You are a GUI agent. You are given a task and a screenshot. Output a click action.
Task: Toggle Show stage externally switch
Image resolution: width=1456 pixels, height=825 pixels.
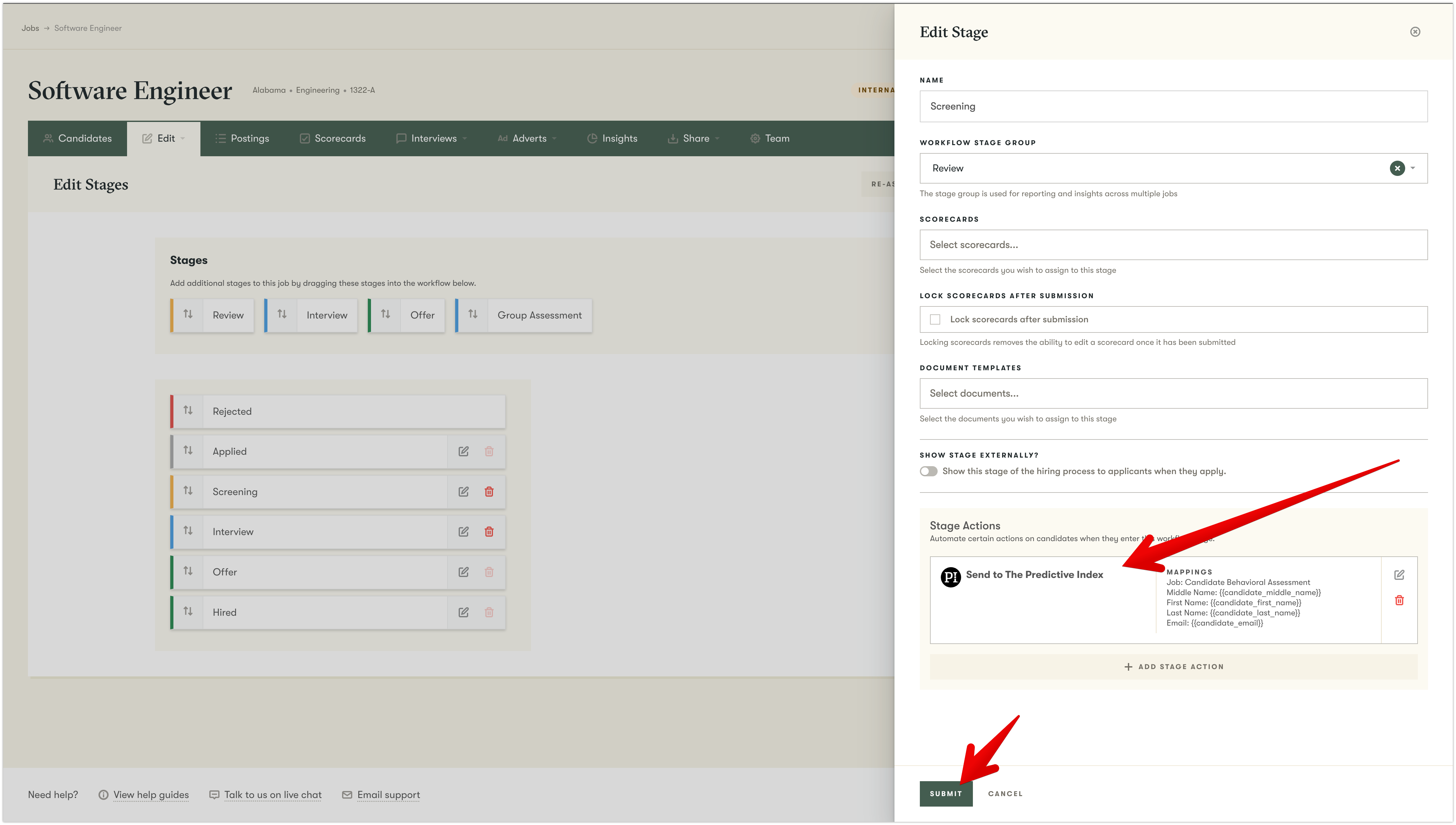(x=928, y=472)
